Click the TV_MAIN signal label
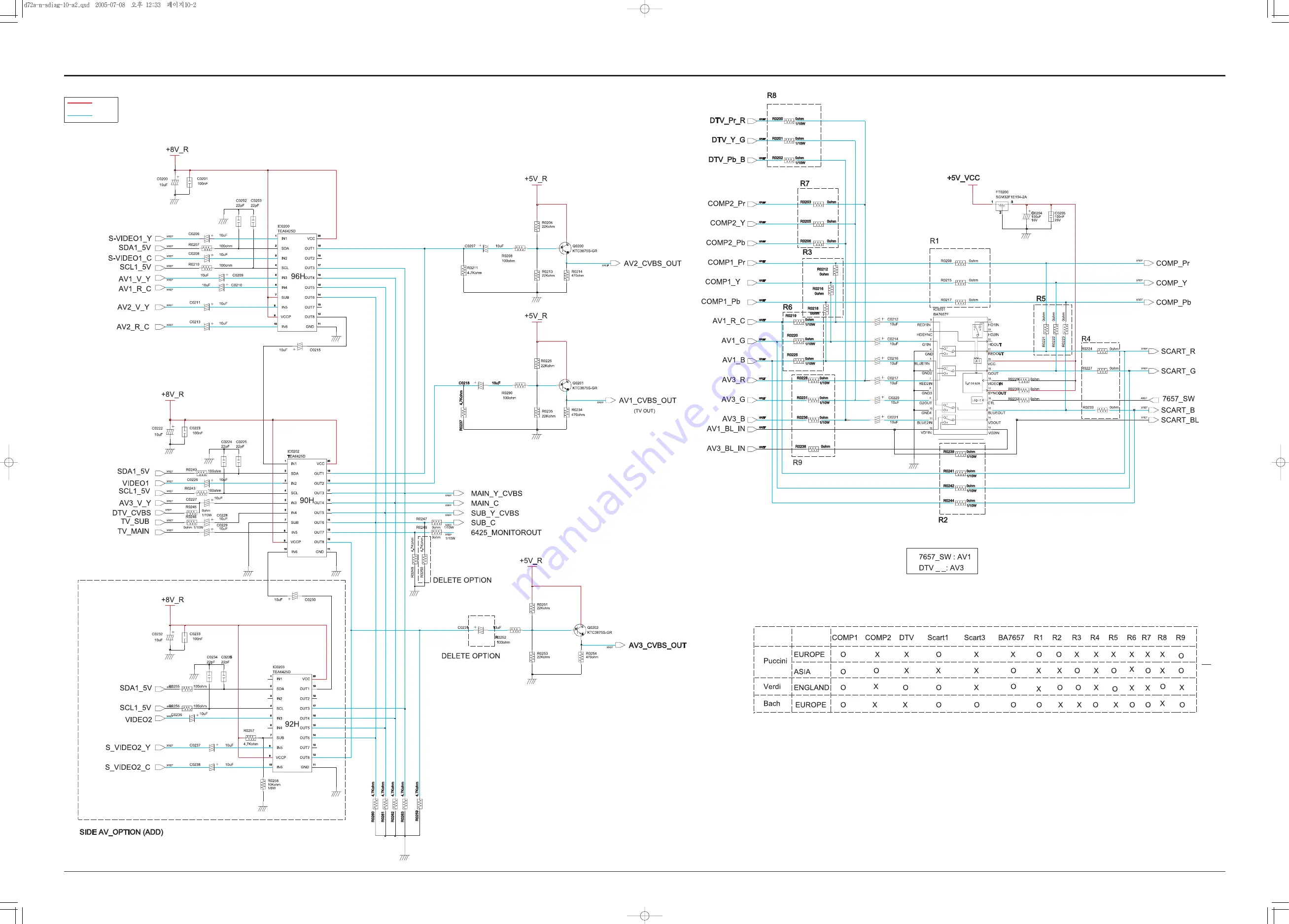Viewport: 1289px width, 924px height. [x=134, y=531]
